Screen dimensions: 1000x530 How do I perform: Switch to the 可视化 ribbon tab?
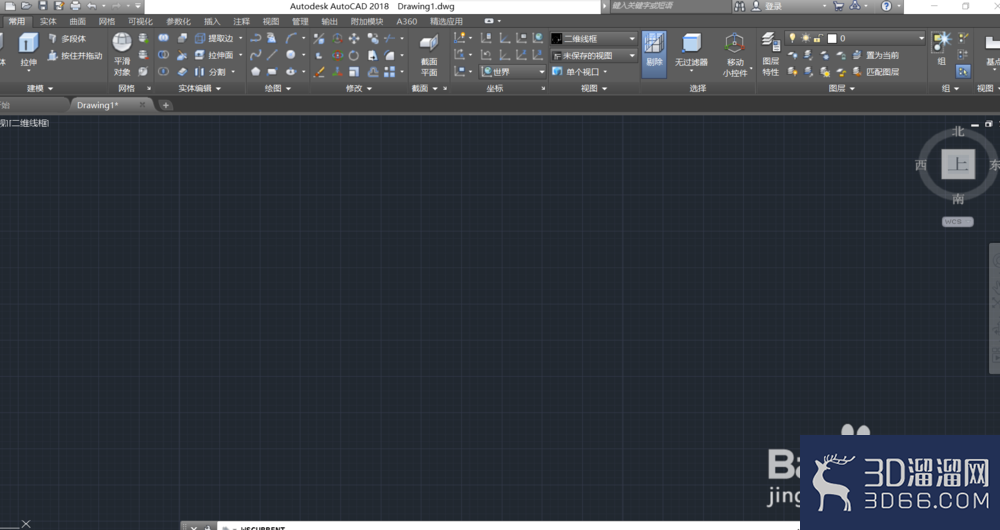140,21
